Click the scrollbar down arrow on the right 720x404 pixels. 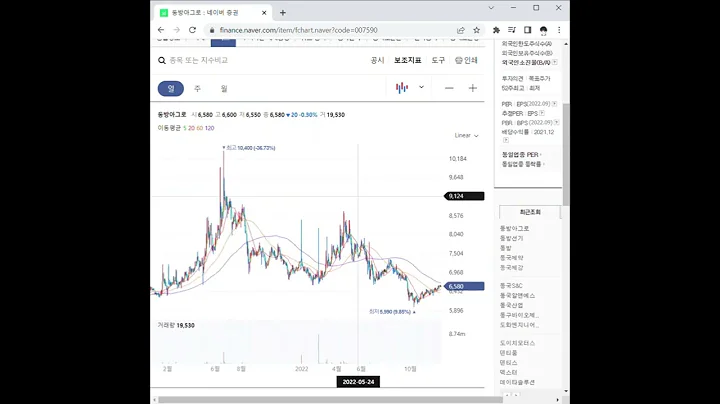566,391
